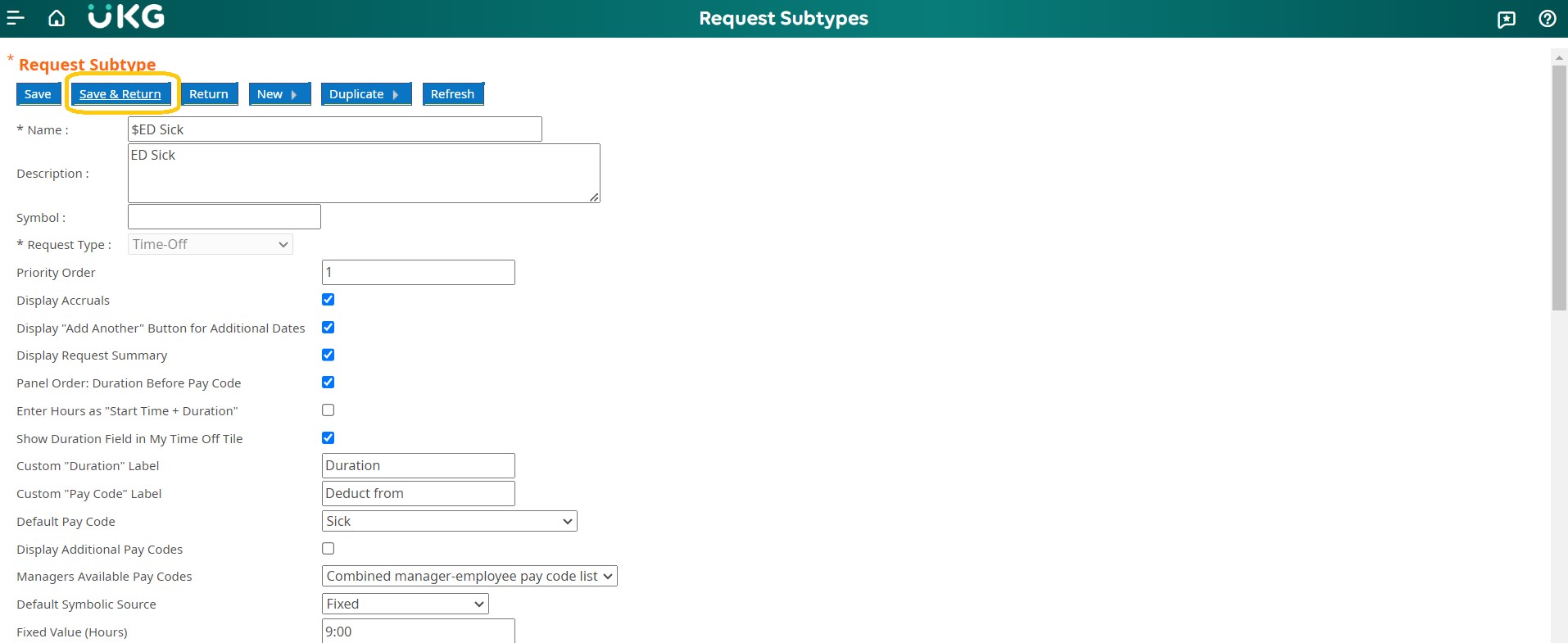This screenshot has width=1568, height=643.
Task: Go to the Home page icon
Action: pos(57,18)
